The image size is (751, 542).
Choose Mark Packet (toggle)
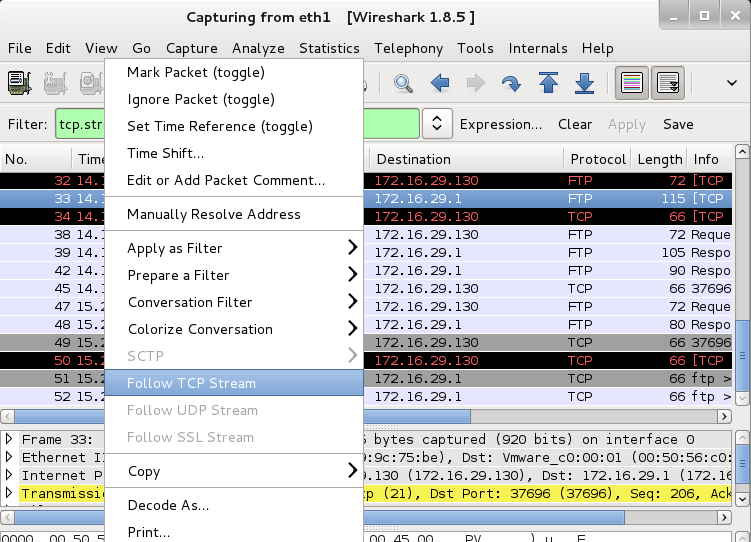[x=234, y=72]
